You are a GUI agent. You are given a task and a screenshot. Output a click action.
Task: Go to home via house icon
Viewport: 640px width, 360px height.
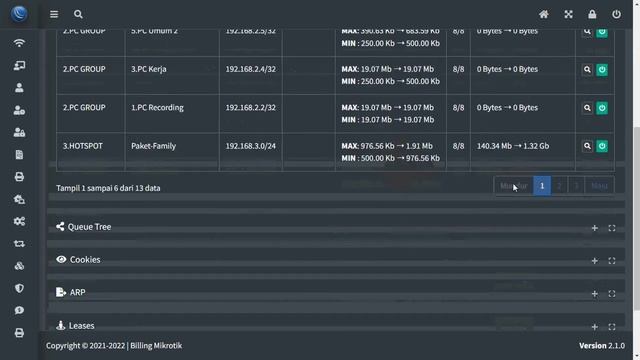pyautogui.click(x=544, y=14)
